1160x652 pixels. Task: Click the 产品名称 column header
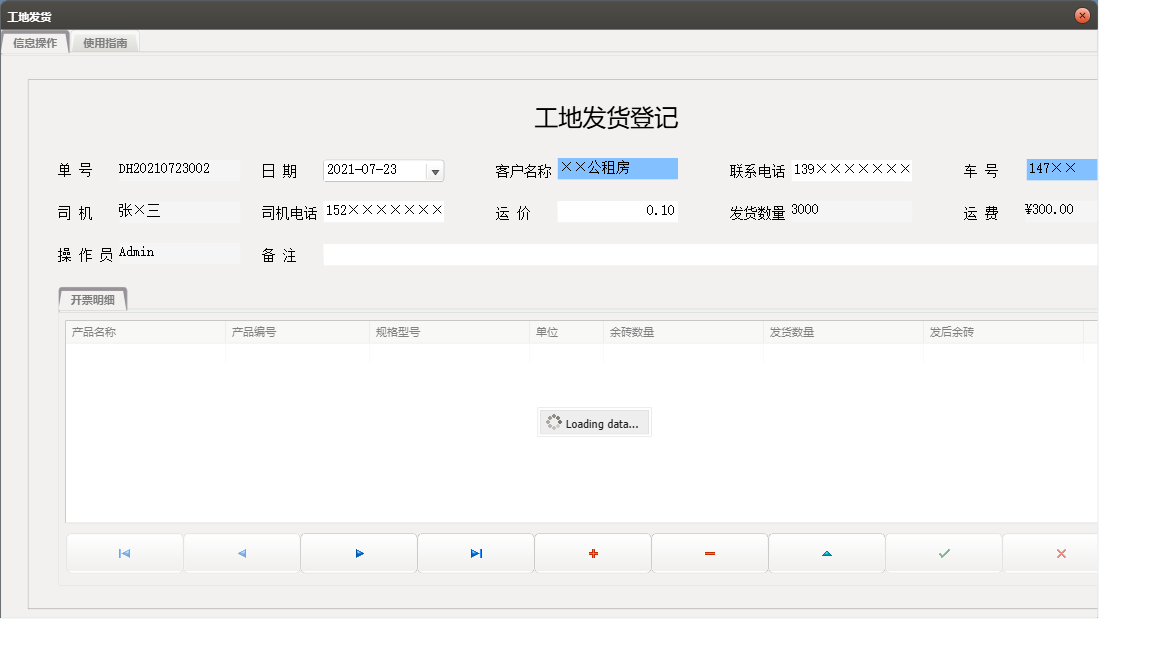point(140,331)
